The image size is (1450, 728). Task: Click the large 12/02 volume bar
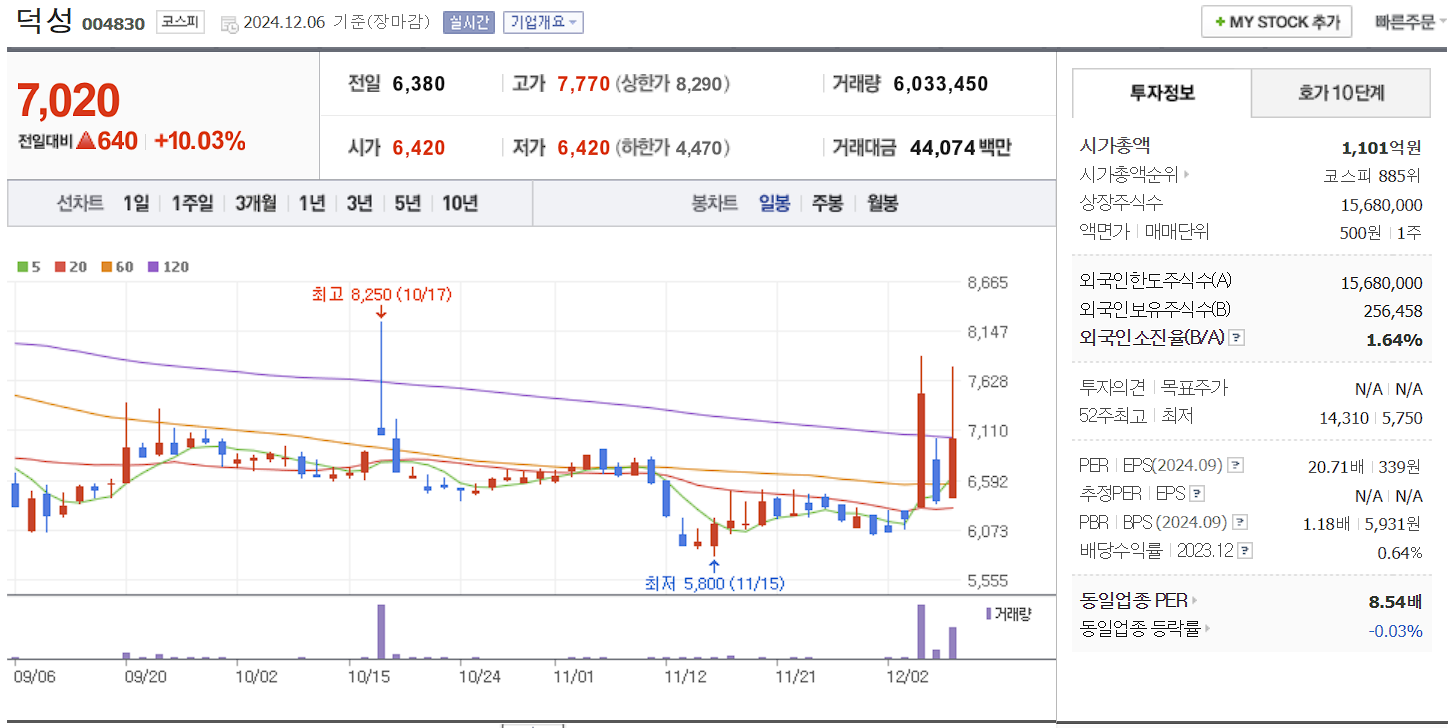pos(921,631)
